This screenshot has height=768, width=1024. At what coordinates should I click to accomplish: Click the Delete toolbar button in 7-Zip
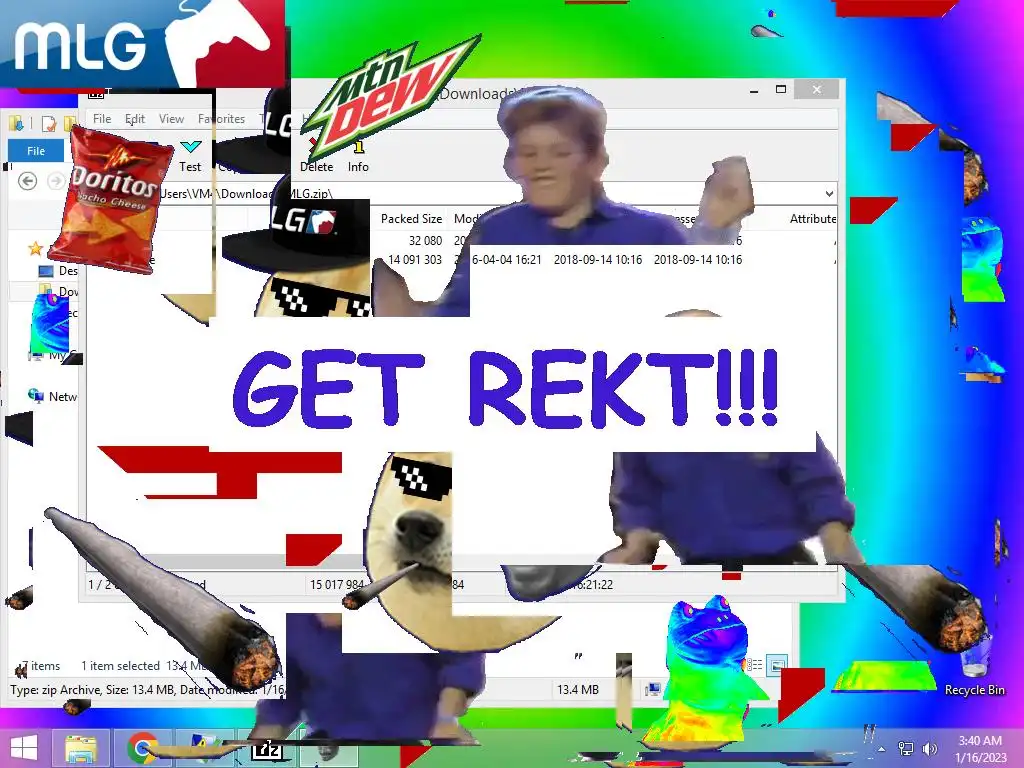316,155
